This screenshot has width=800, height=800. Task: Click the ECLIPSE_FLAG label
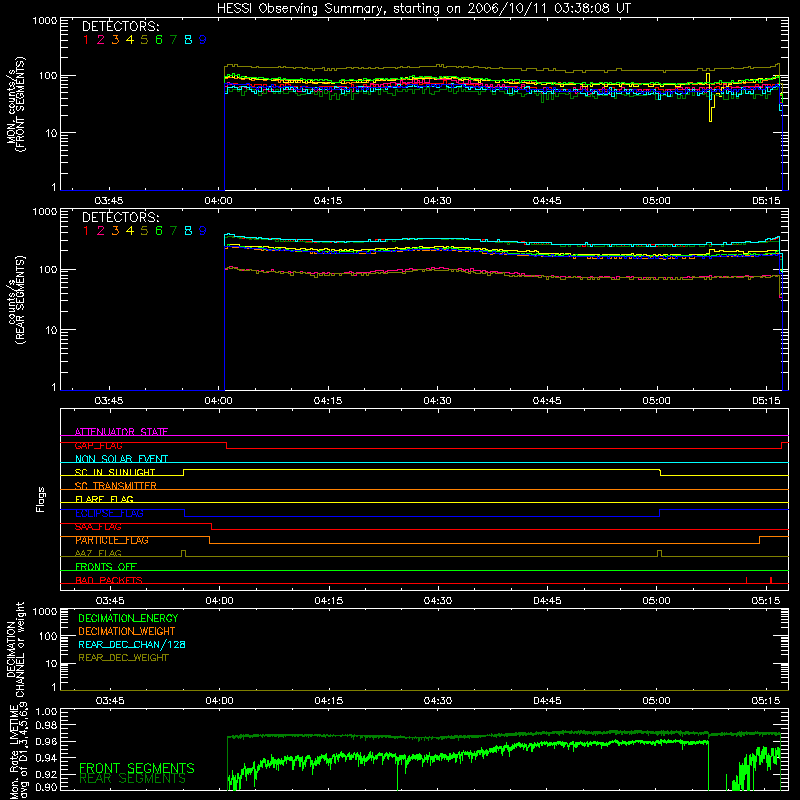[x=109, y=513]
